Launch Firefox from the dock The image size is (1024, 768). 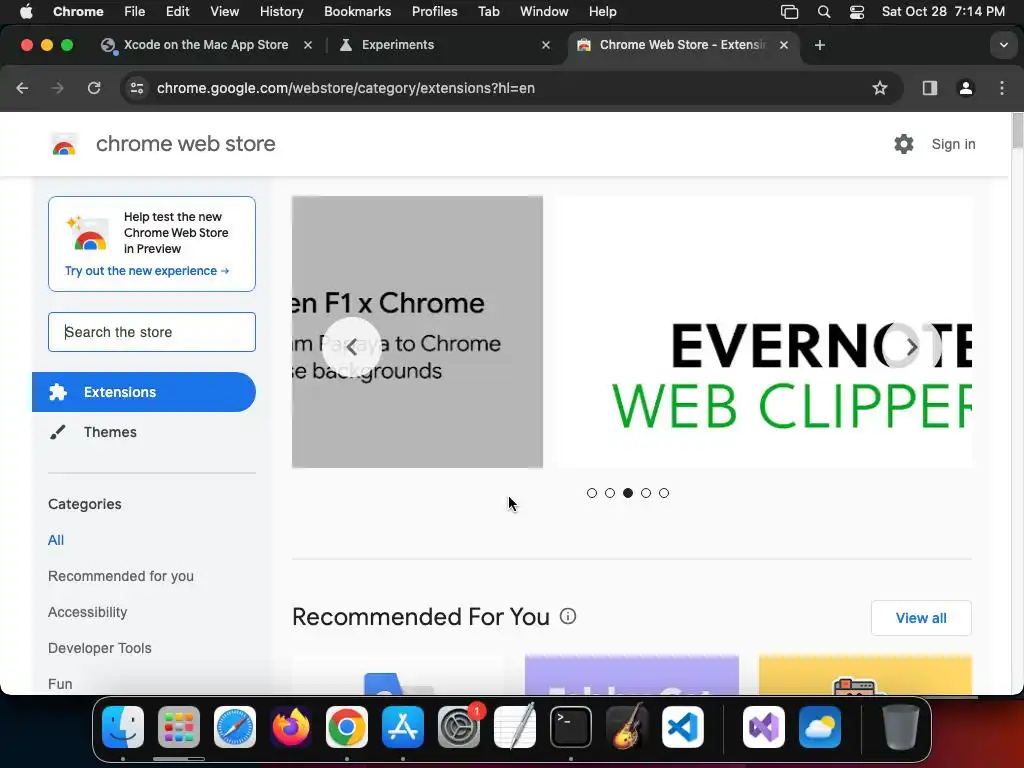[x=291, y=727]
